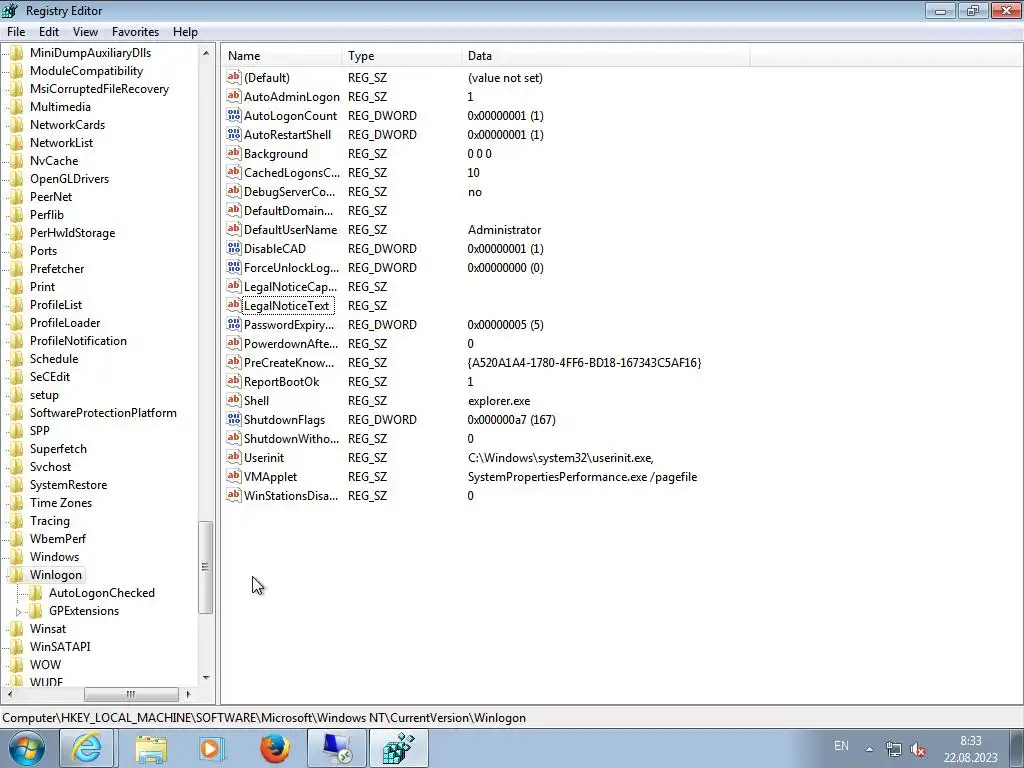Show hidden tray icons arrow
1024x768 pixels.
click(869, 749)
